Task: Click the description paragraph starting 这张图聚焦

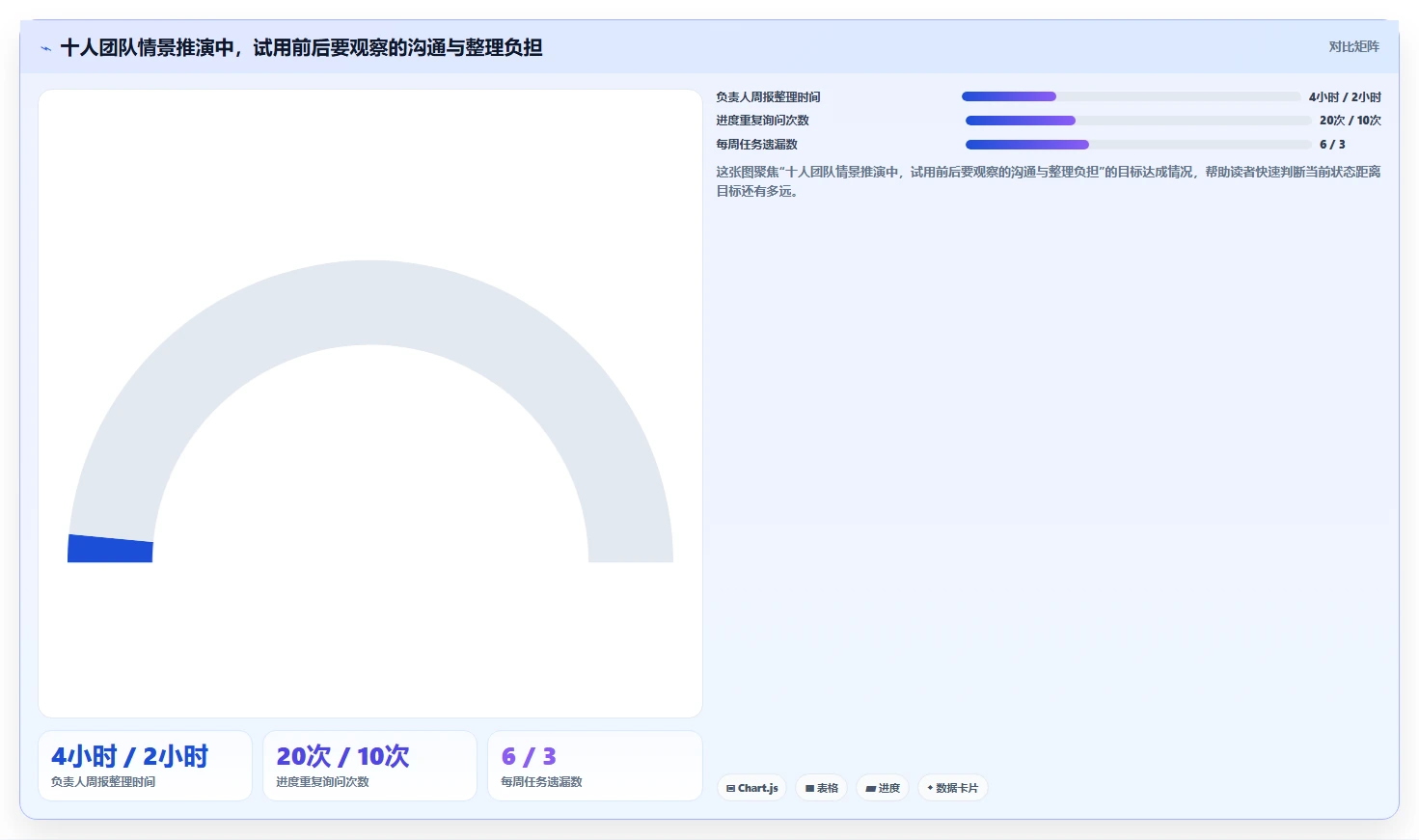Action: (x=1049, y=181)
